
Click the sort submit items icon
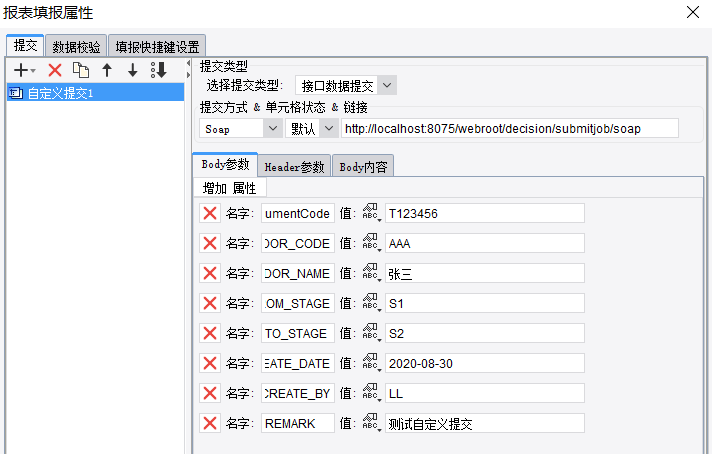pyautogui.click(x=159, y=70)
